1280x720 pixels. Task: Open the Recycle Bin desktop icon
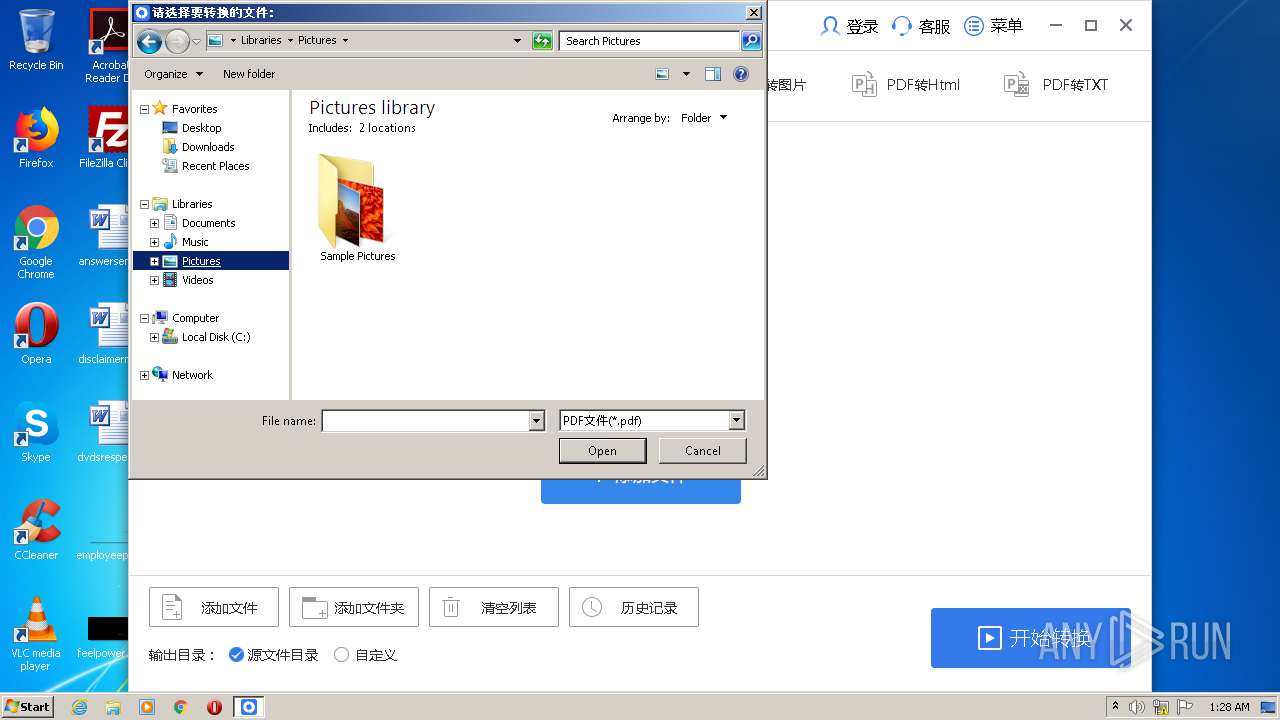click(36, 40)
